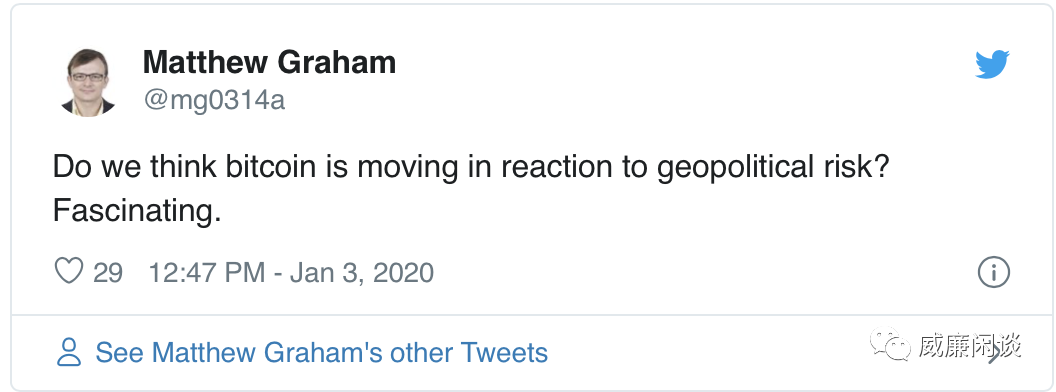Screen dimensions: 1056x392
Task: Like the tweet with the heart icon
Action: pyautogui.click(x=68, y=271)
